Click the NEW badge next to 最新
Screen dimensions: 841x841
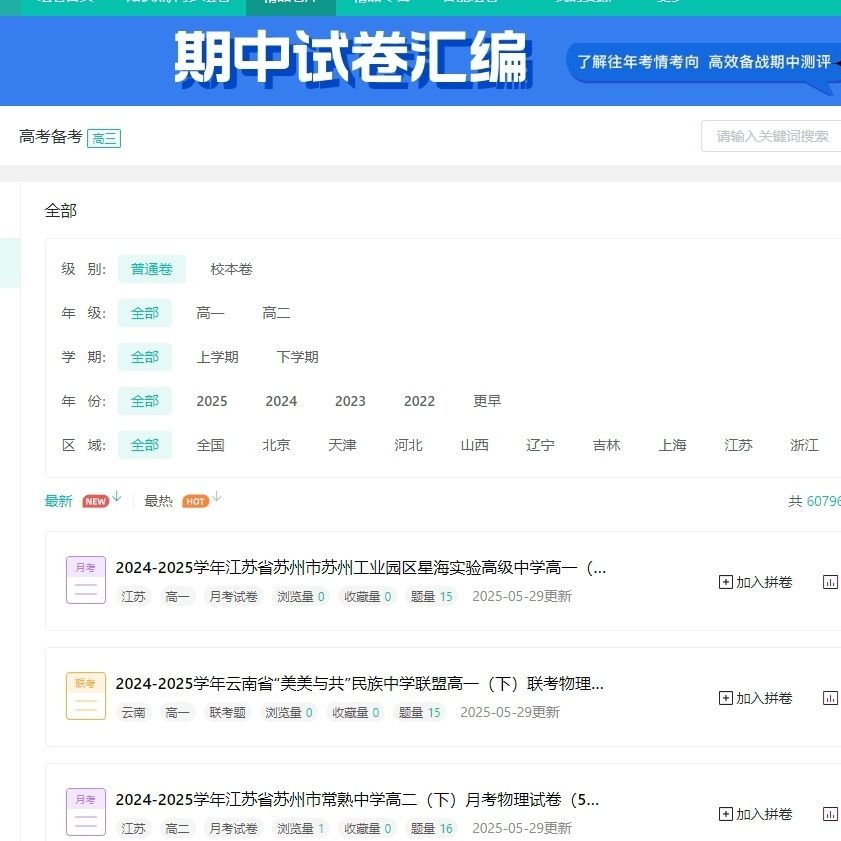(x=95, y=501)
